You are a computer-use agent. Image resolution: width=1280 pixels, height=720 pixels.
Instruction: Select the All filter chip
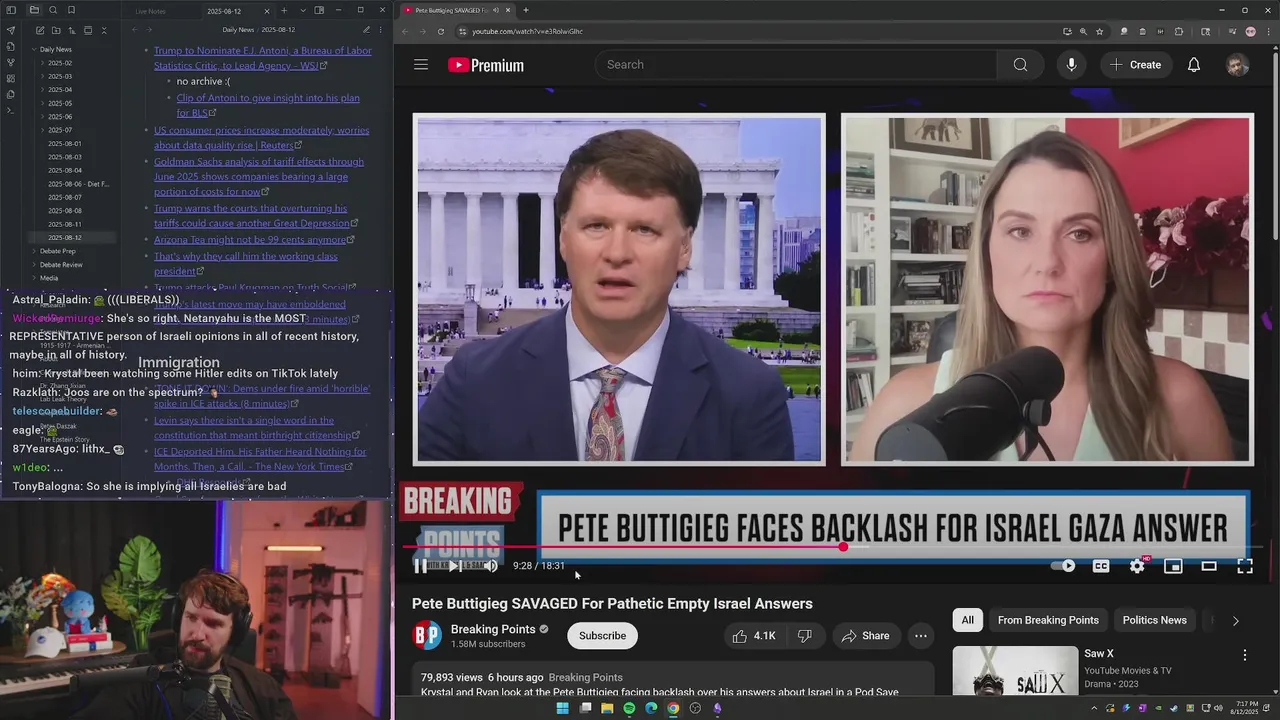[x=968, y=620]
